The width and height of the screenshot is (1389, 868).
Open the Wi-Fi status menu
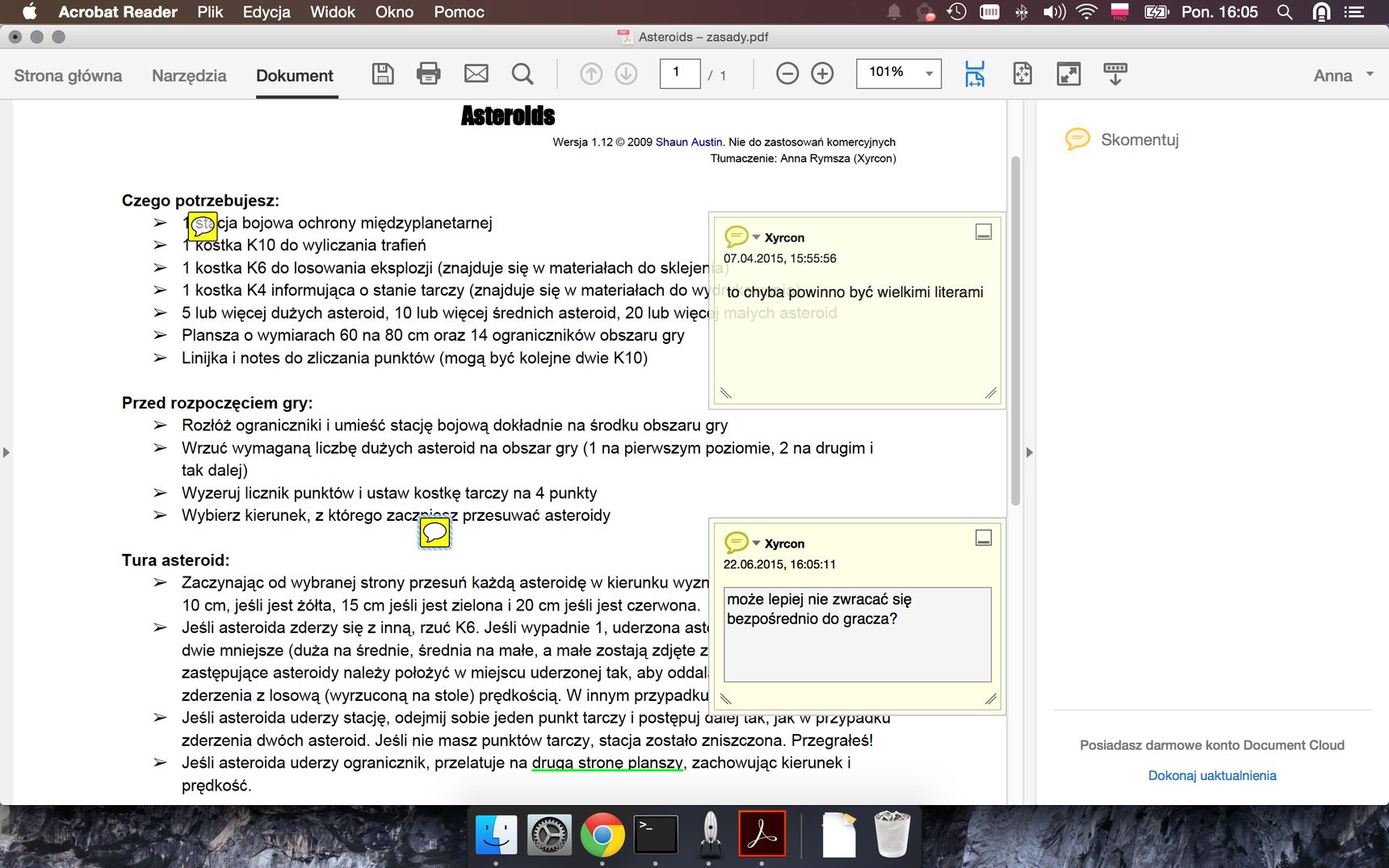(x=1087, y=12)
